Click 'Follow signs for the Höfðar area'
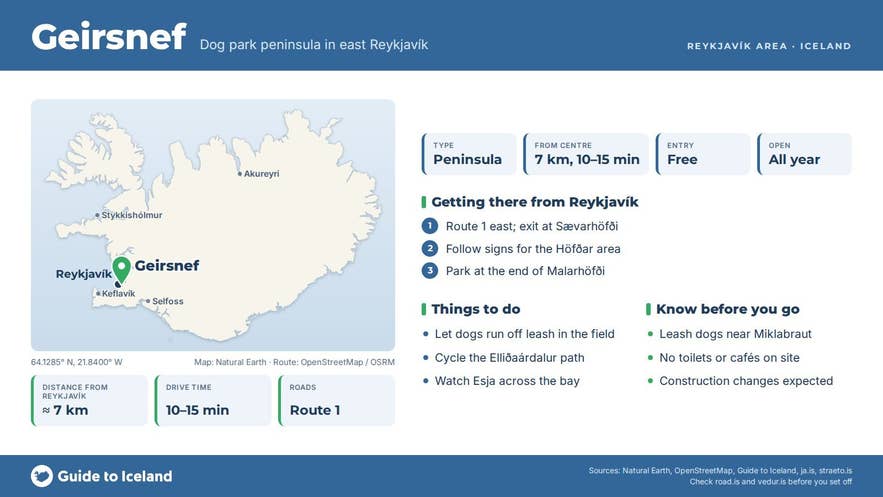 coord(533,249)
